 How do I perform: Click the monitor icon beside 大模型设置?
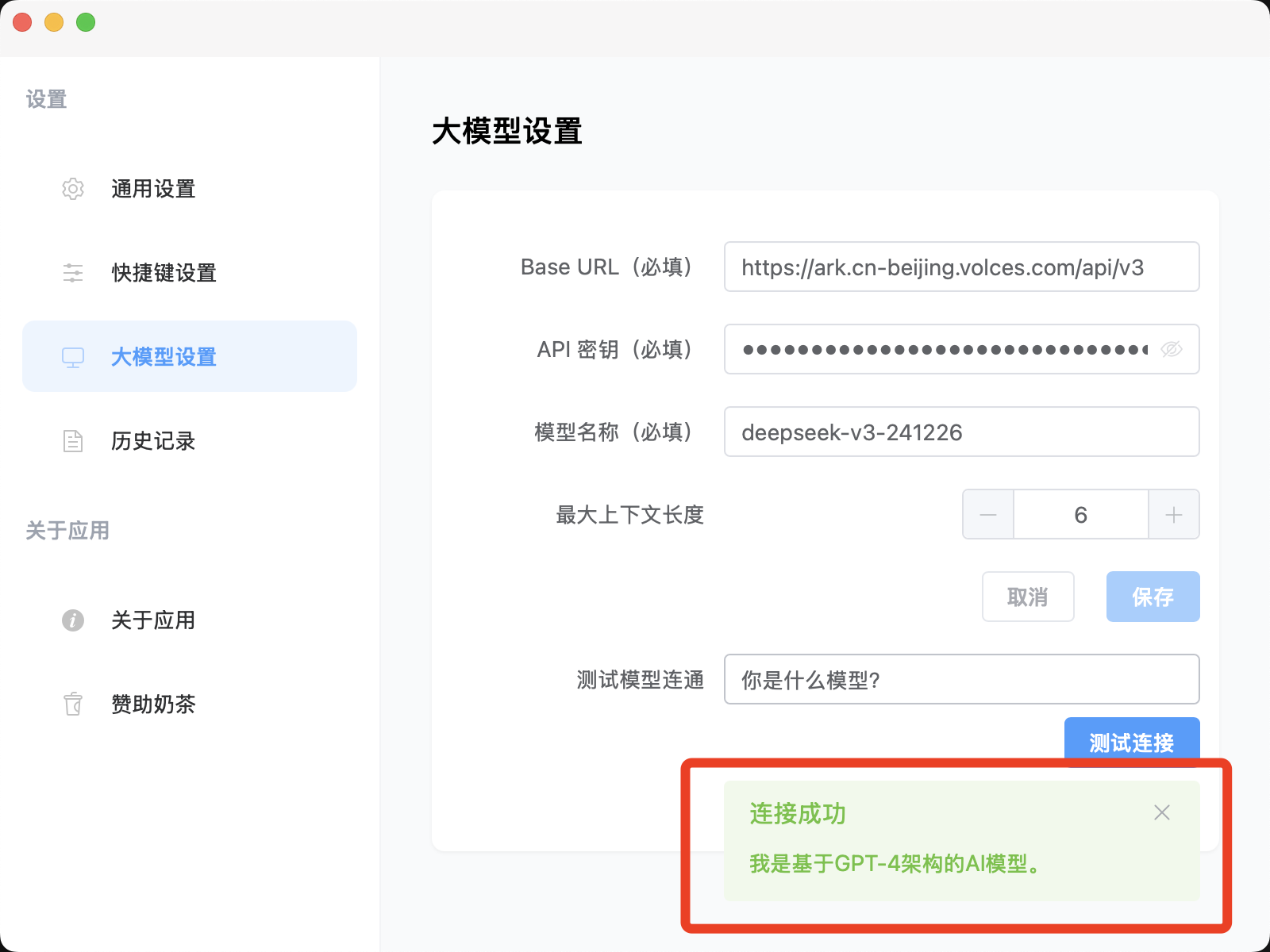(x=73, y=357)
